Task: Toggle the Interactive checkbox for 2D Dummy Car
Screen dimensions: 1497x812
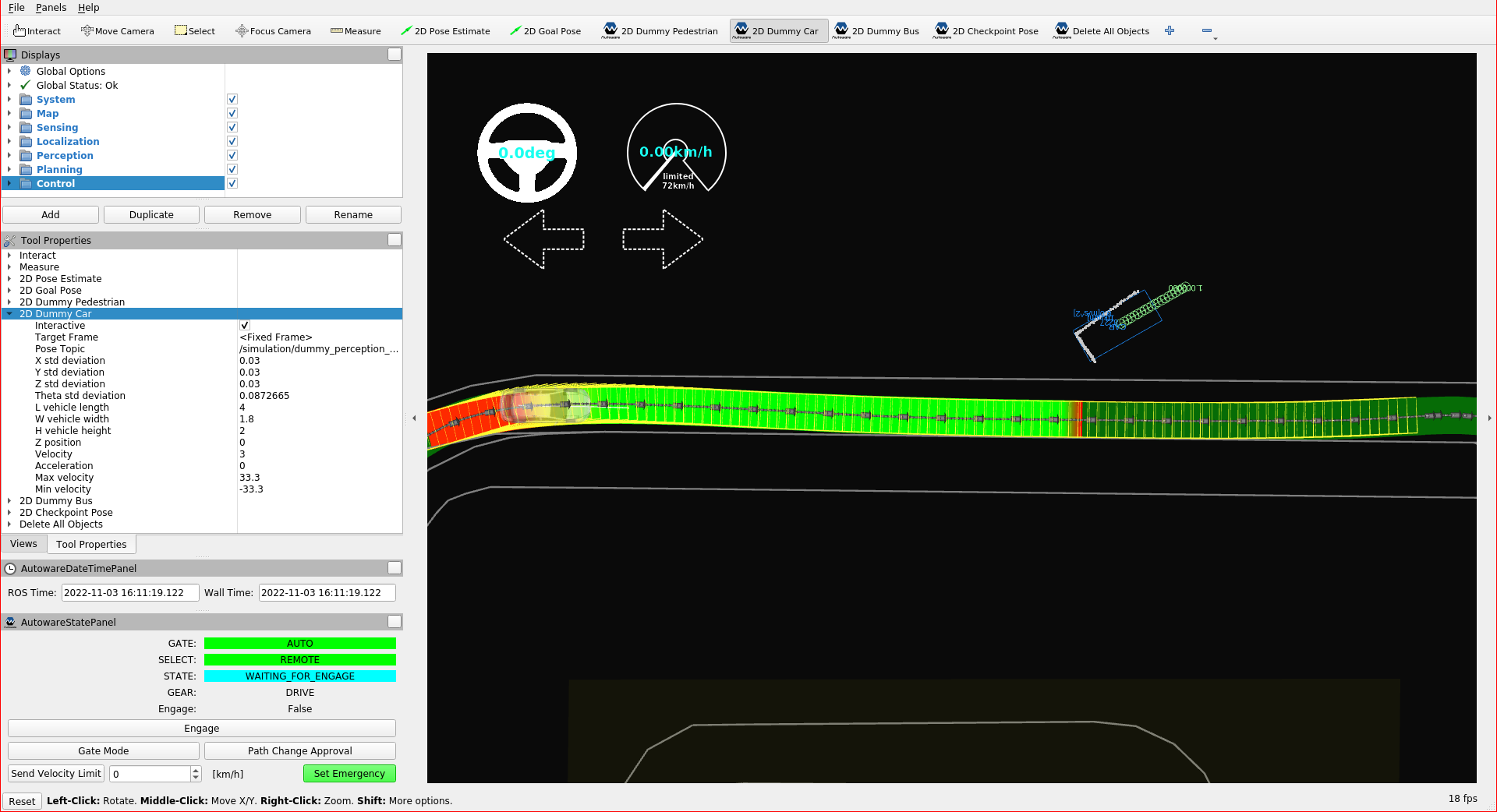Action: tap(244, 325)
